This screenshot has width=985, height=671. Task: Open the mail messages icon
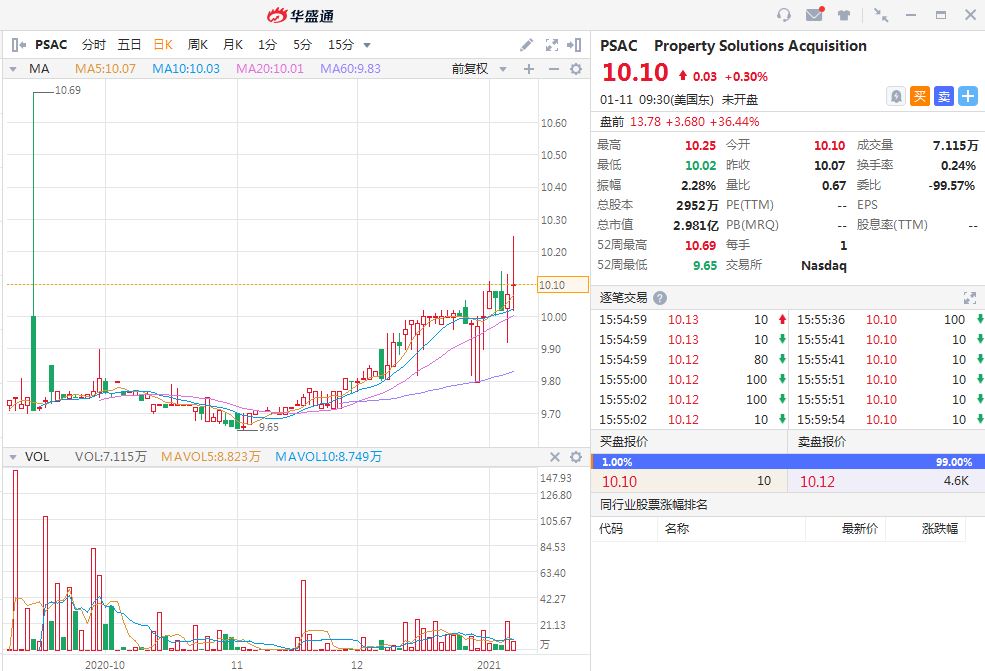point(815,15)
